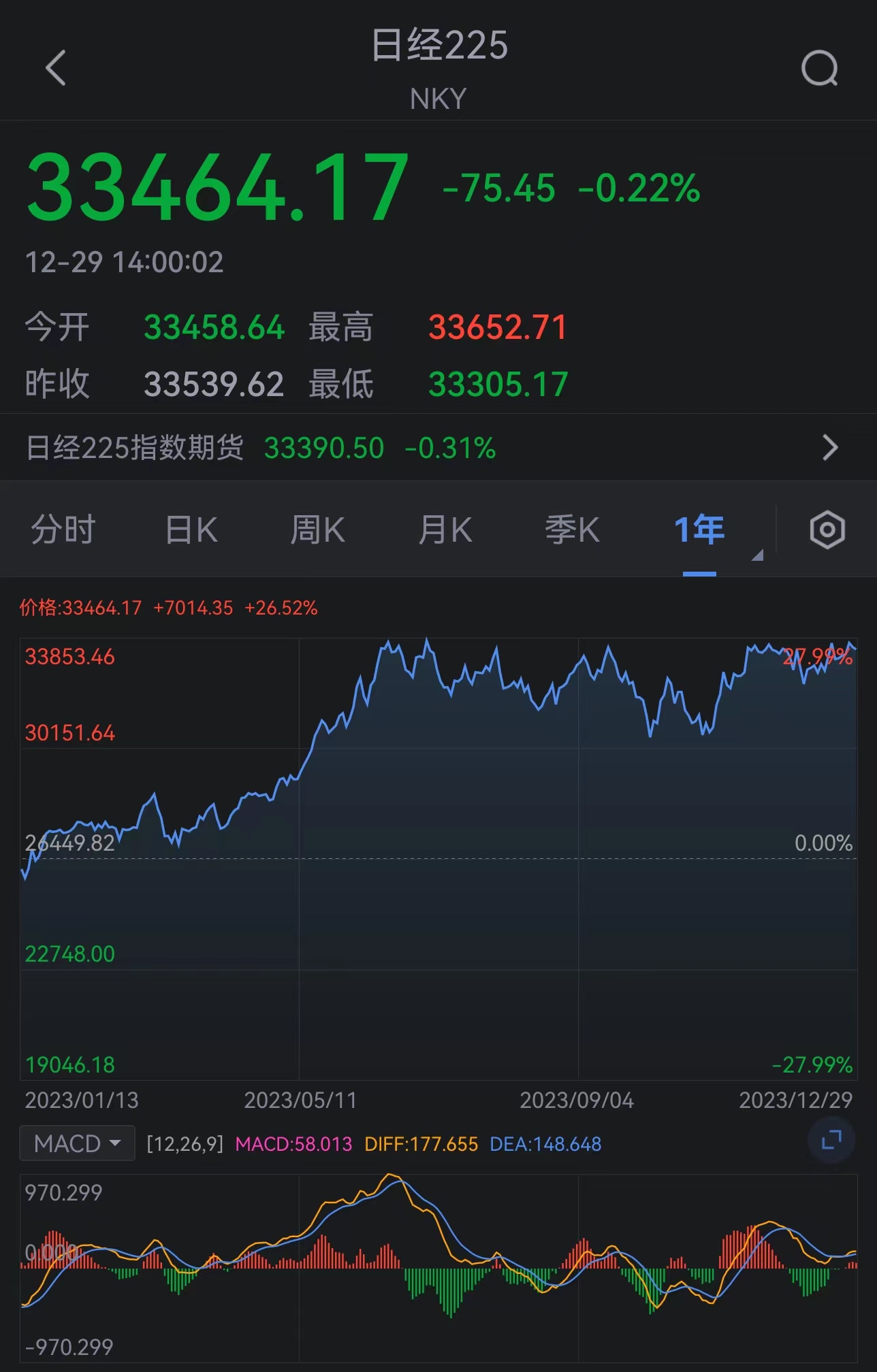Viewport: 877px width, 1372px height.
Task: Tap the 26449.82 baseline label
Action: 70,843
